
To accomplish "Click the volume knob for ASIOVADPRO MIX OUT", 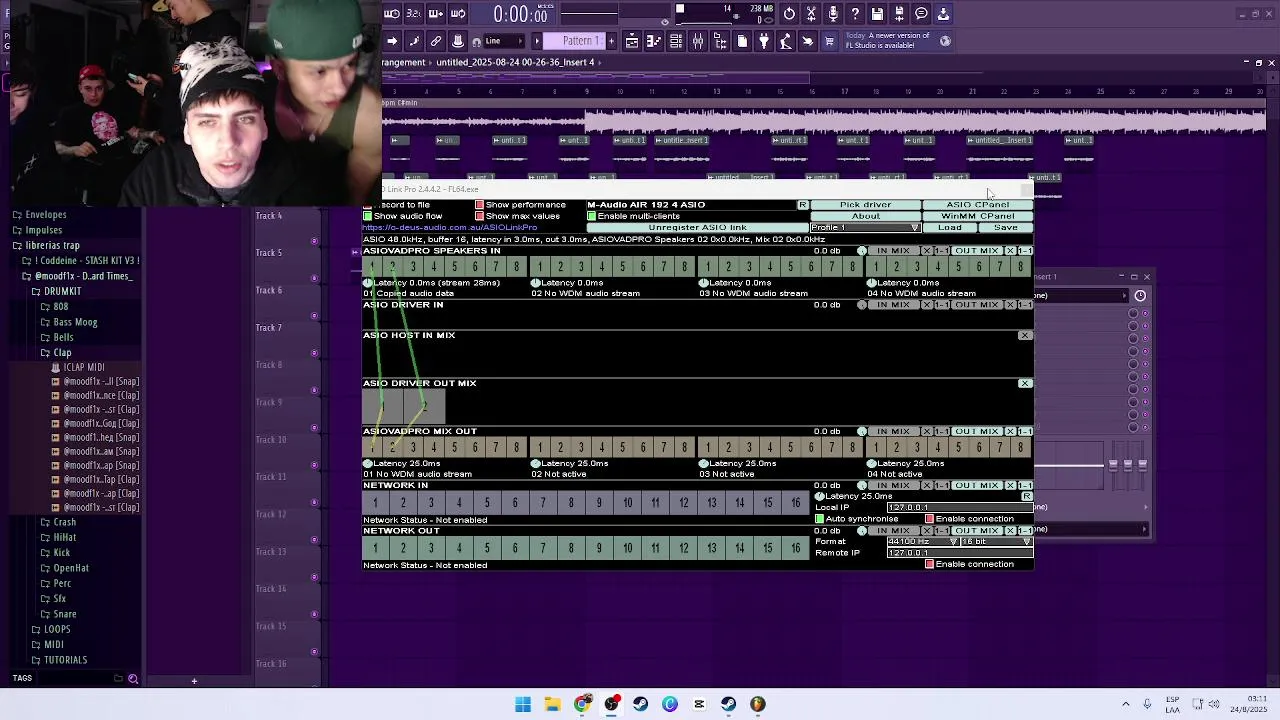I will [x=862, y=431].
